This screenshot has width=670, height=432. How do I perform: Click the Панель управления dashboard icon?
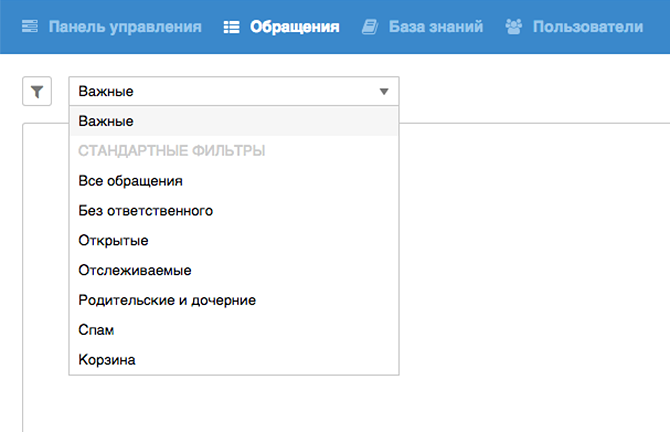(29, 26)
